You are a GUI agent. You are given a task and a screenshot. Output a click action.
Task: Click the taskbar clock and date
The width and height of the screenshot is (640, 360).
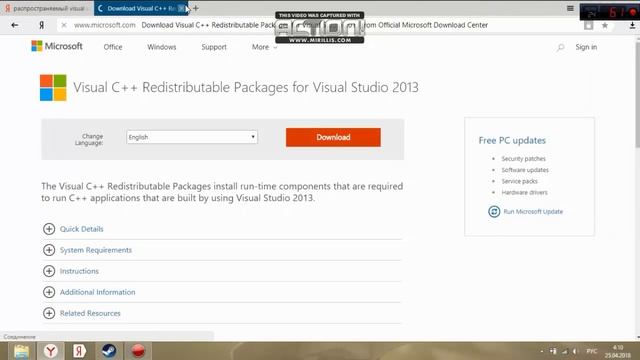pos(618,351)
